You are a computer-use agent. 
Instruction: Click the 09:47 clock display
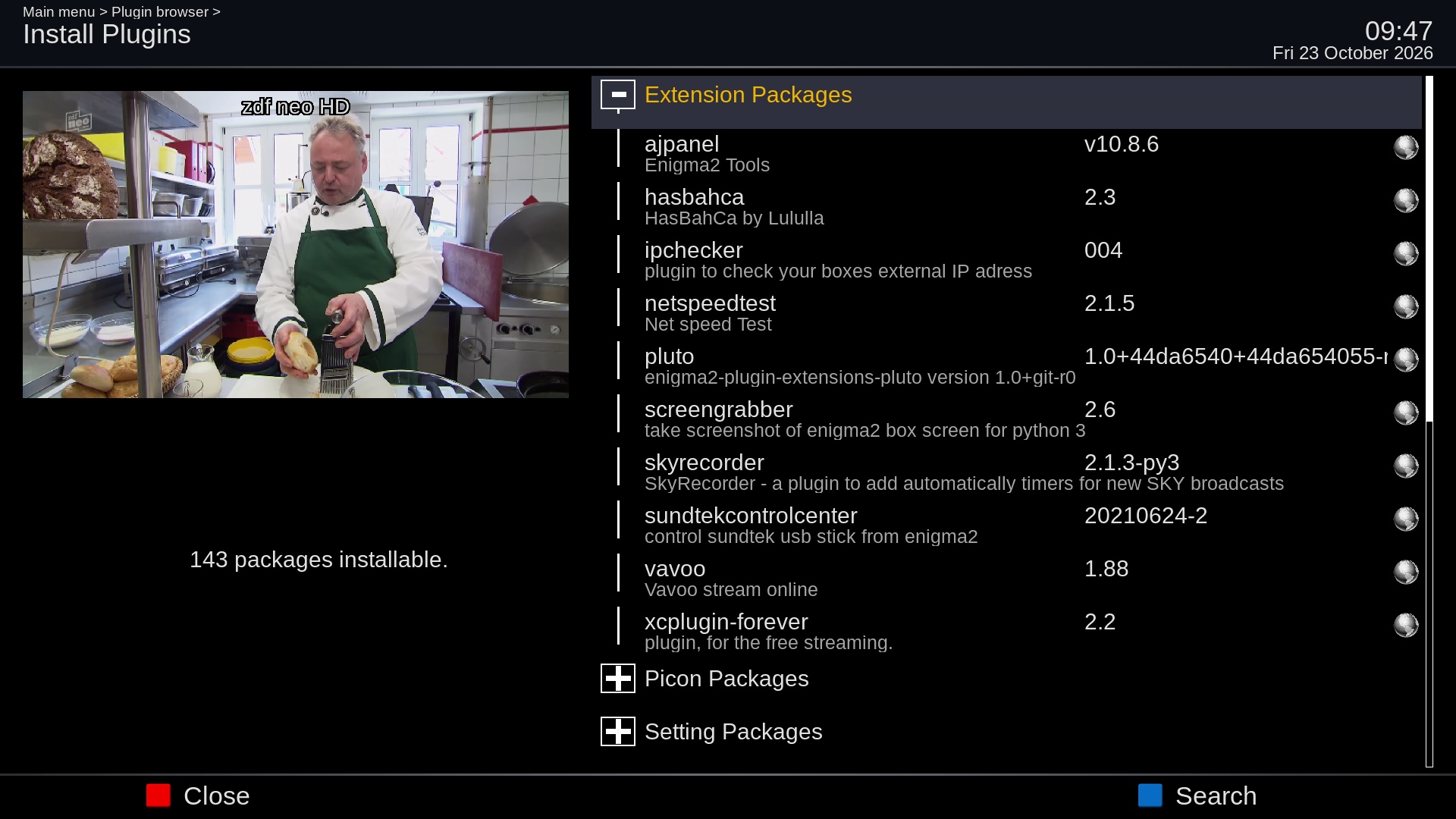(1398, 31)
